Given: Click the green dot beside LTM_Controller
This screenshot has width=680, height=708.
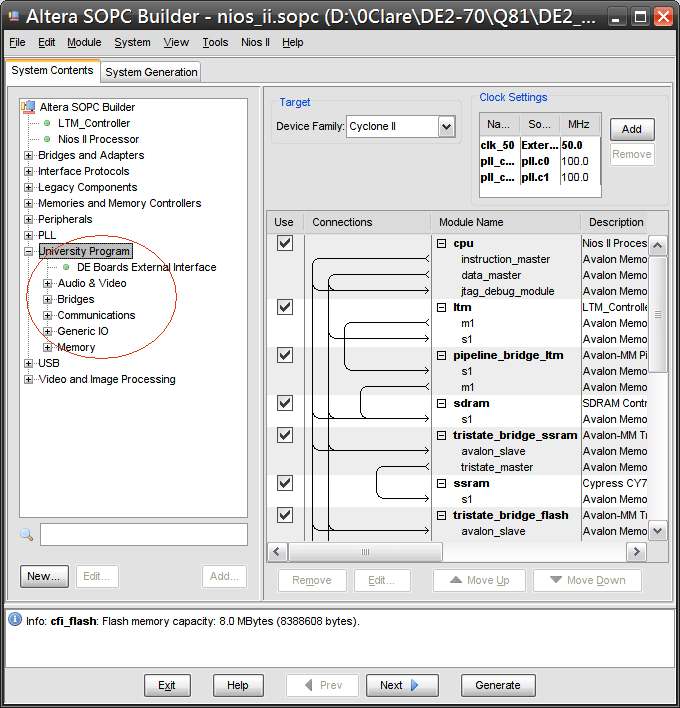Looking at the screenshot, I should pos(47,123).
